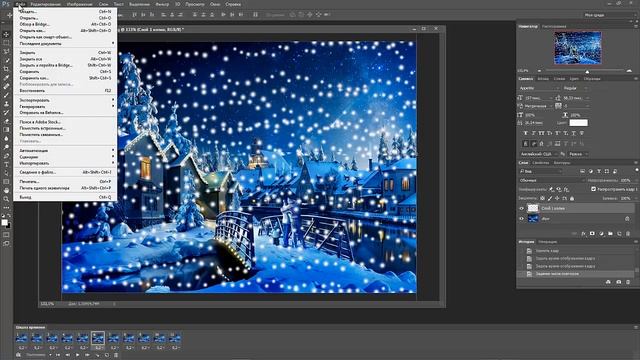Switch to the Операции tab
The image size is (640, 360).
(x=547, y=242)
